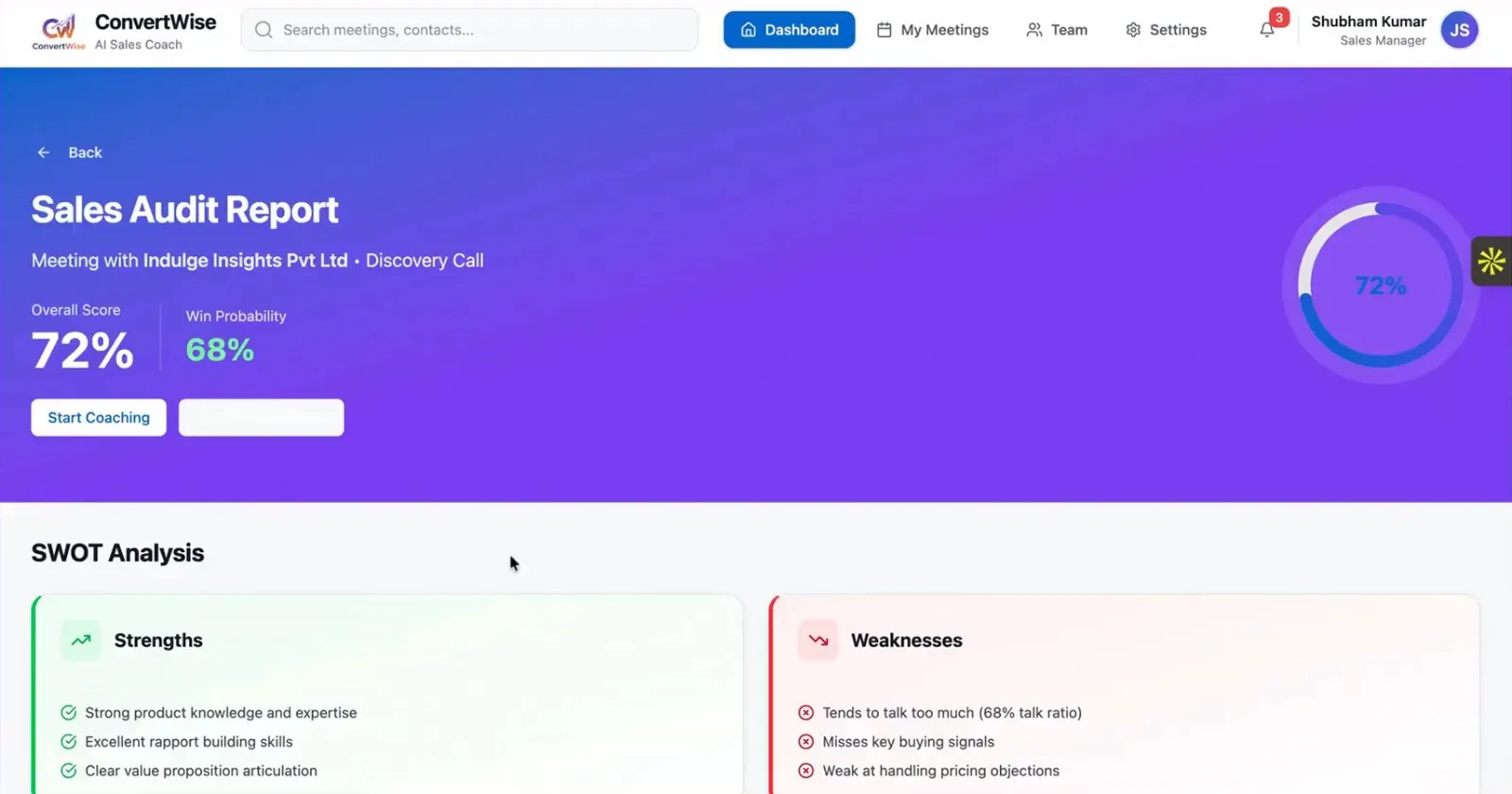Open the Team page

point(1057,30)
